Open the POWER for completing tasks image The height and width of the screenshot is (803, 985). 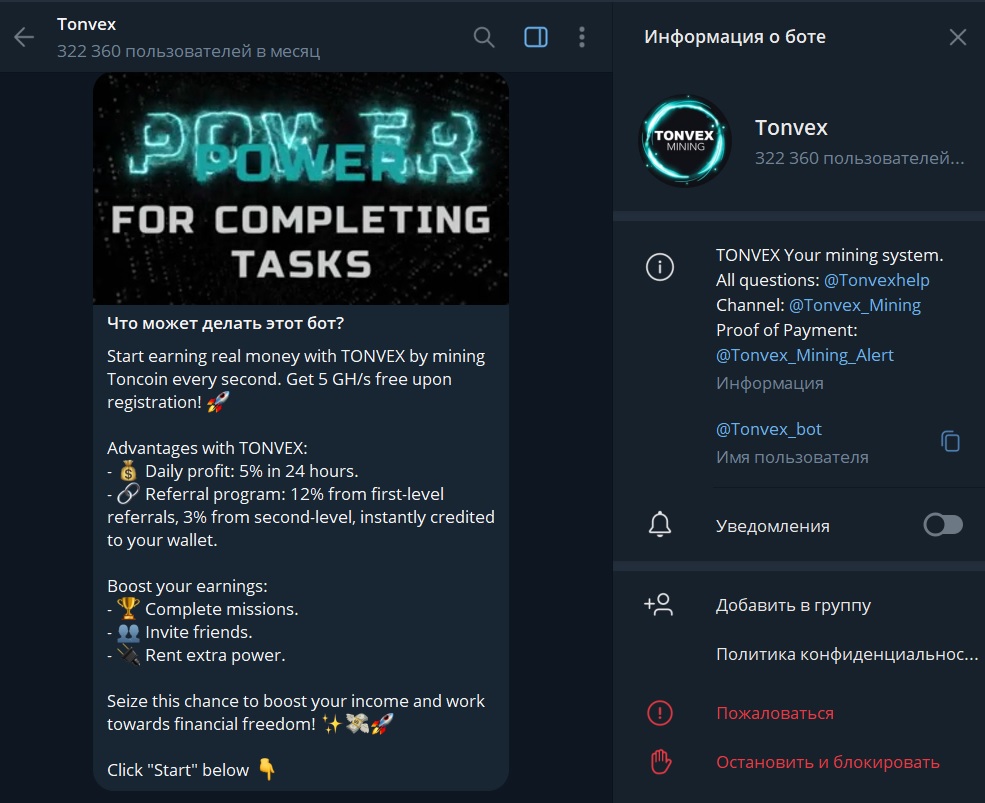tap(301, 188)
